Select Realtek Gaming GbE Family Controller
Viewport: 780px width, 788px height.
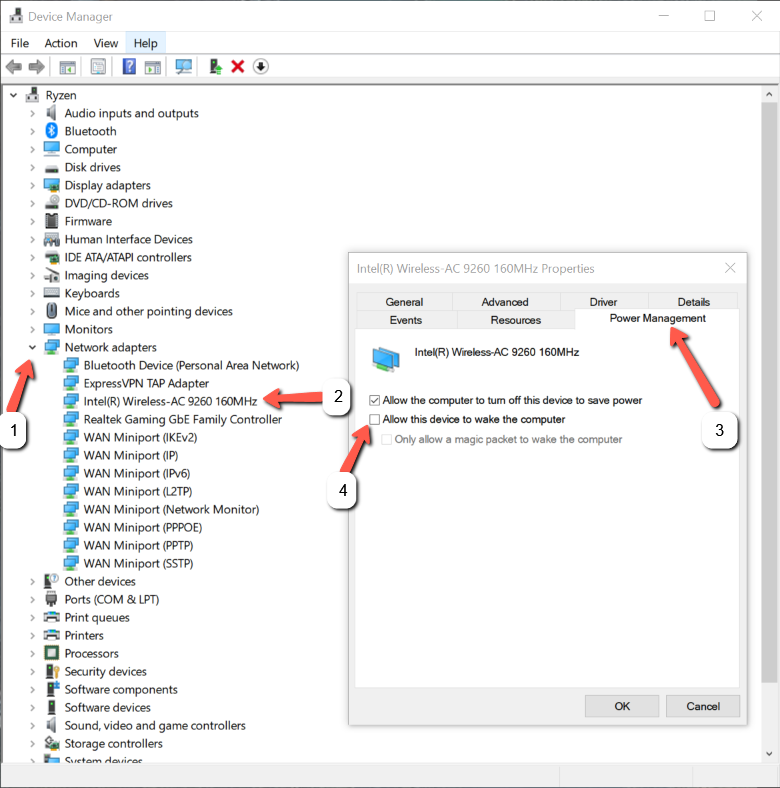coord(182,419)
